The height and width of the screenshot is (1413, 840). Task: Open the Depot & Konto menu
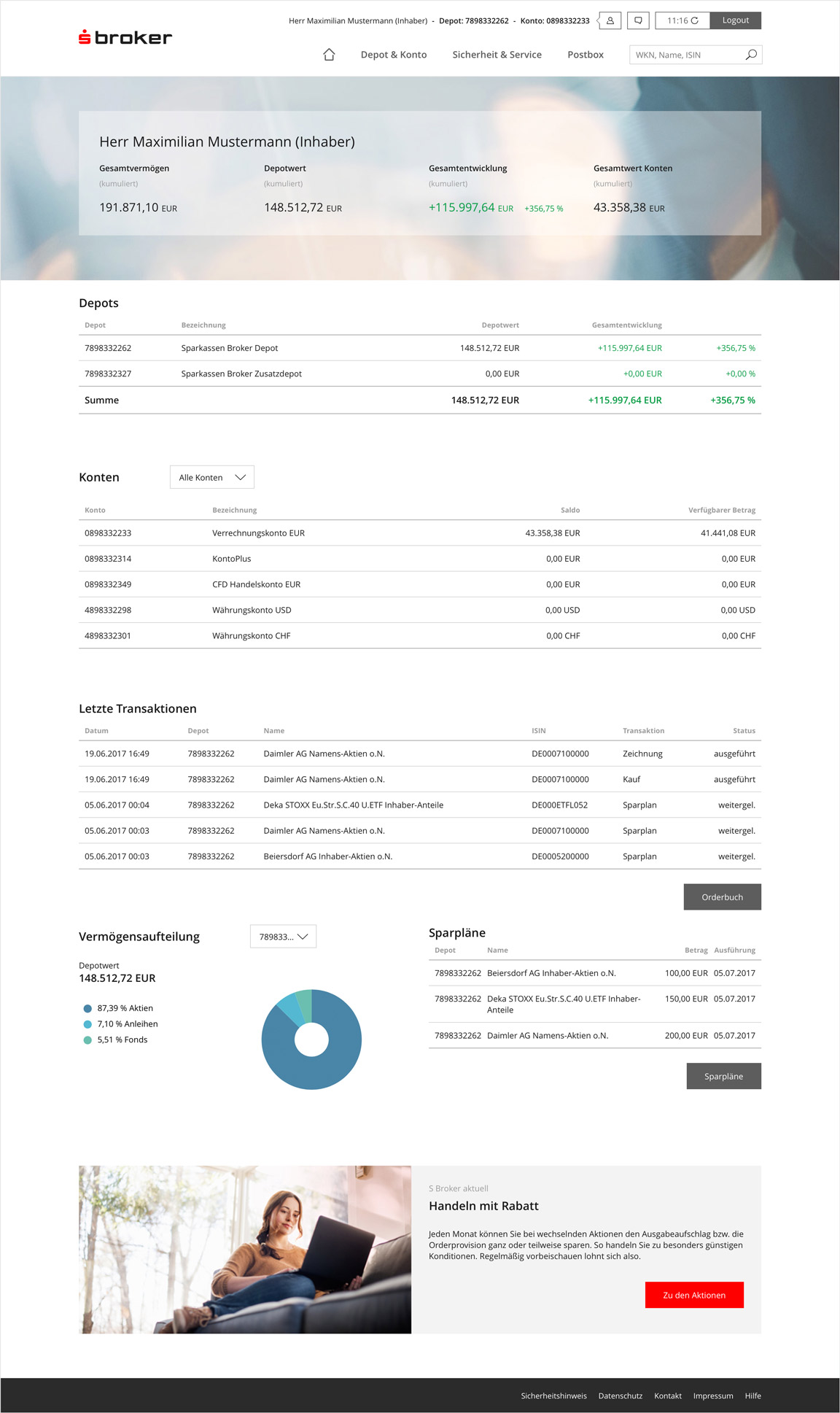(x=394, y=55)
